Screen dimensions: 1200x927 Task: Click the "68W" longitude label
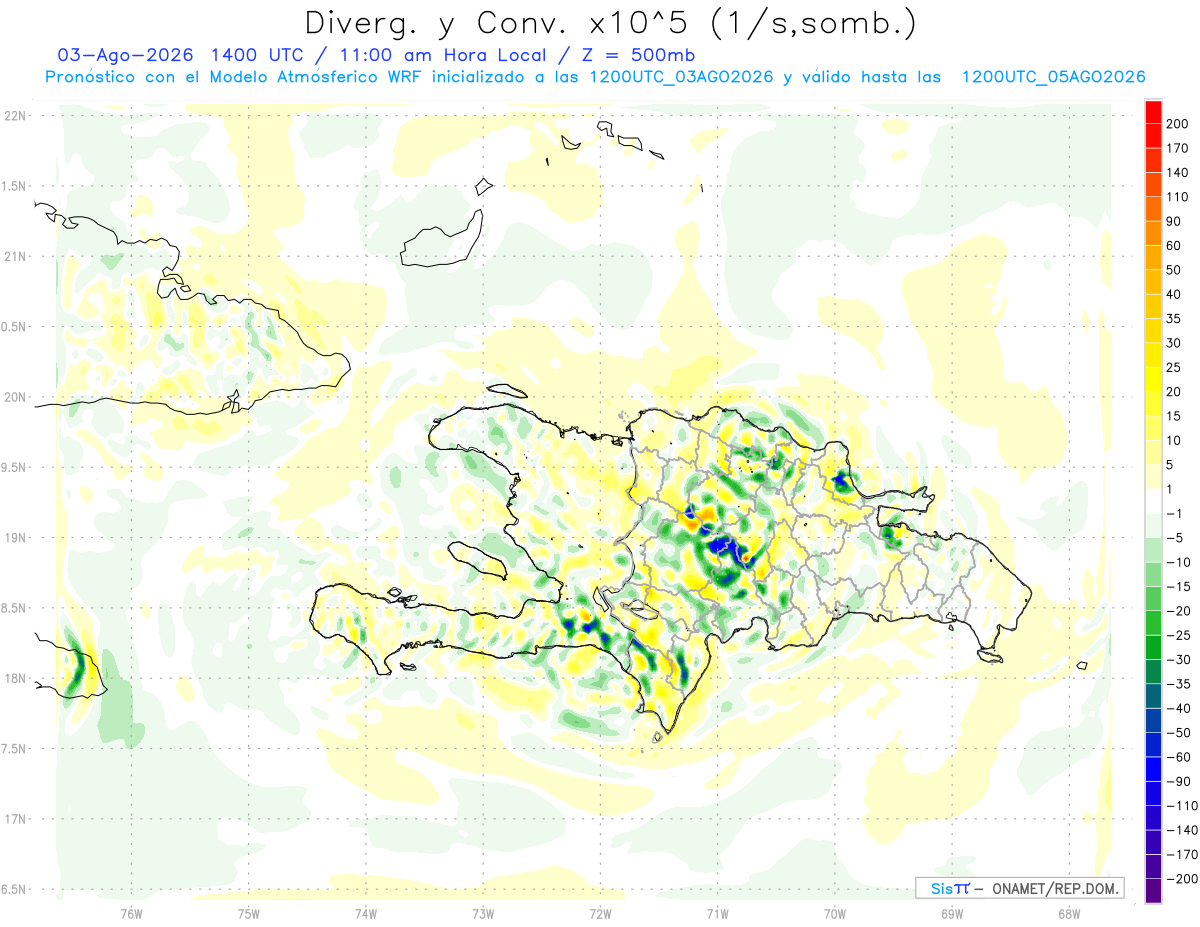point(1068,912)
